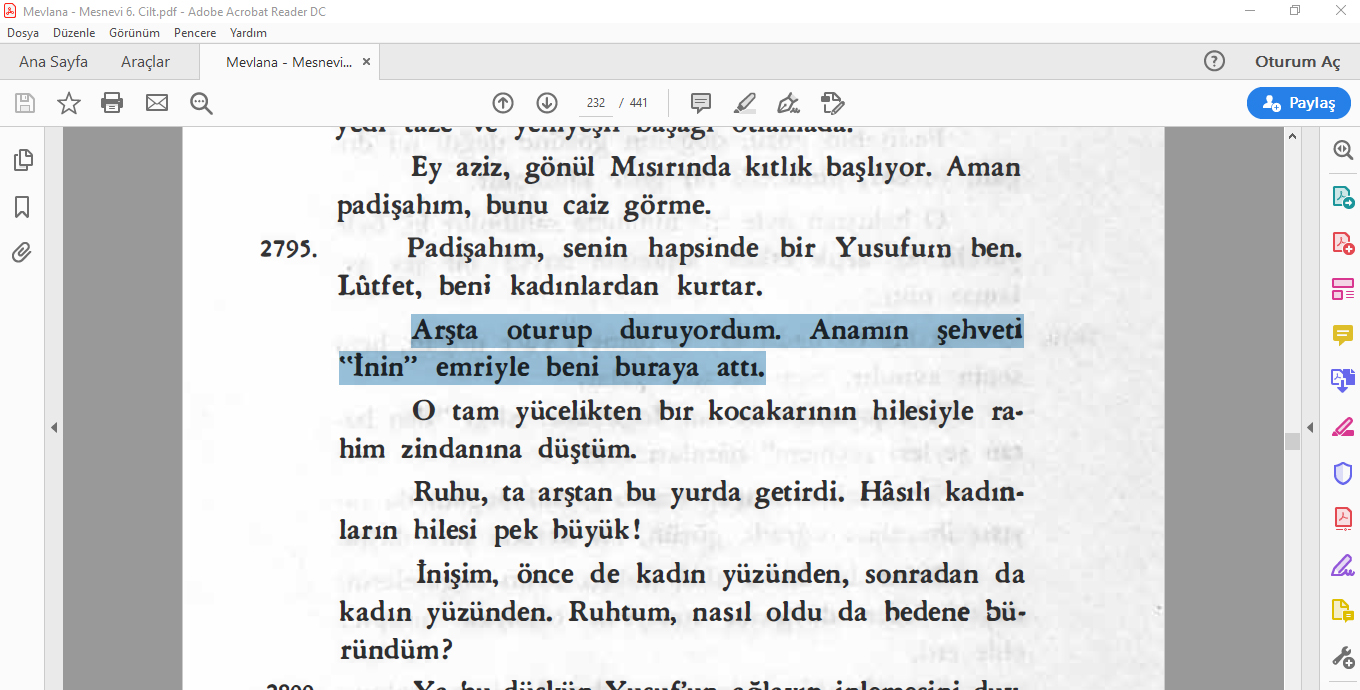Save the file with the floppy disk icon

25,103
